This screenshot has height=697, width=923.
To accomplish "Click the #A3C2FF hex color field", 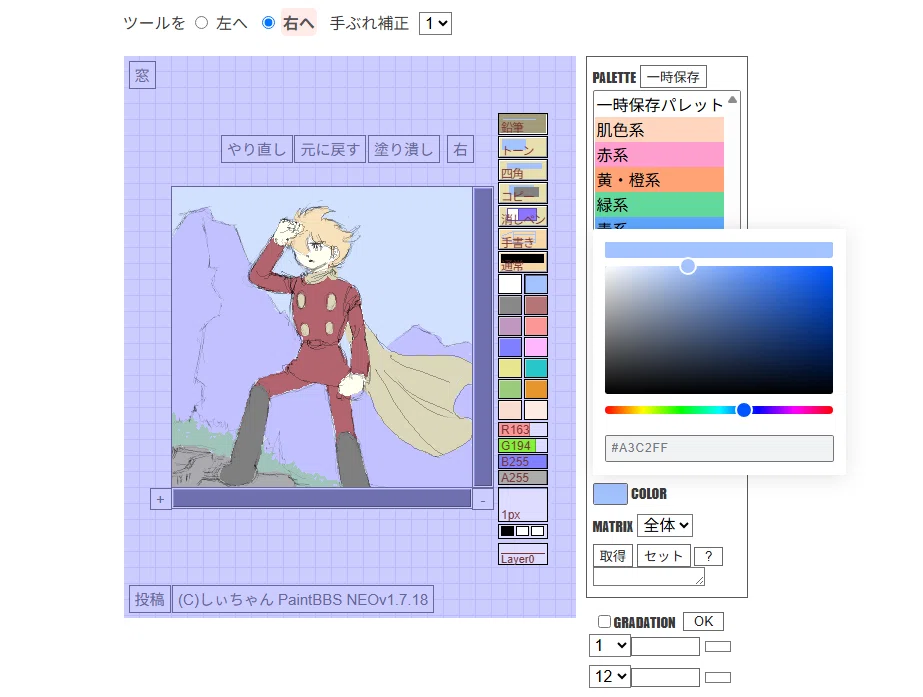I will pos(719,448).
